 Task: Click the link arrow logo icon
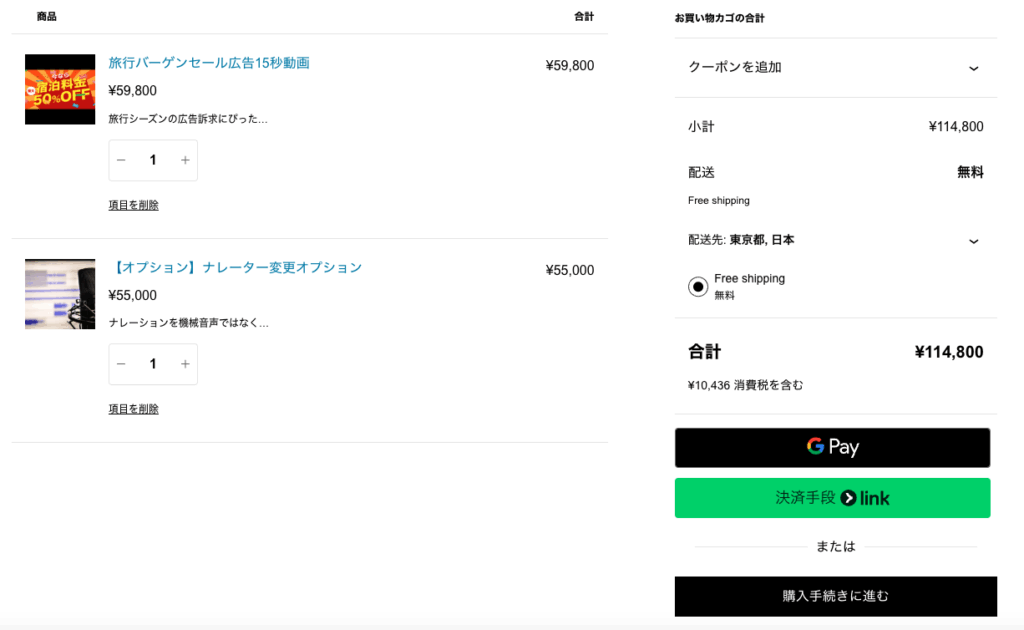848,498
